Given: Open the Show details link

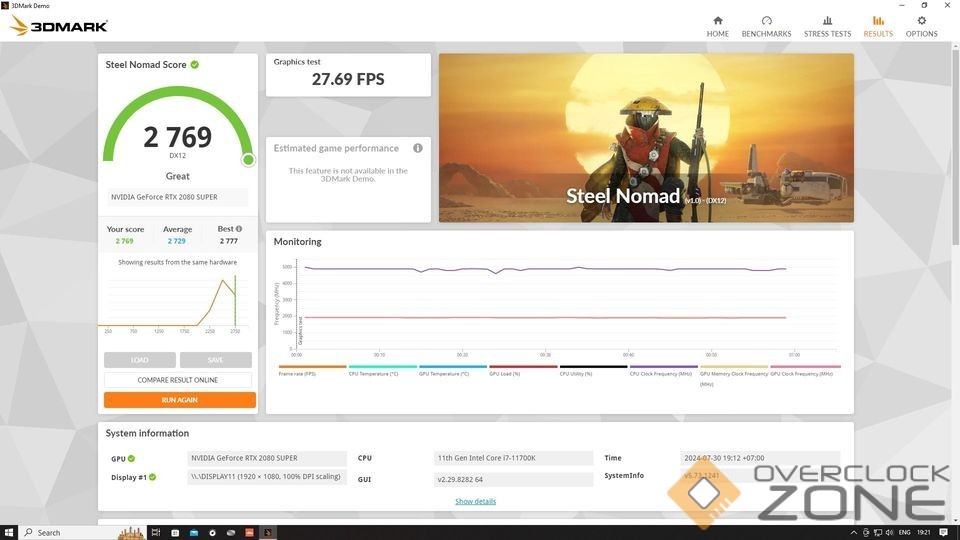Looking at the screenshot, I should coord(476,501).
